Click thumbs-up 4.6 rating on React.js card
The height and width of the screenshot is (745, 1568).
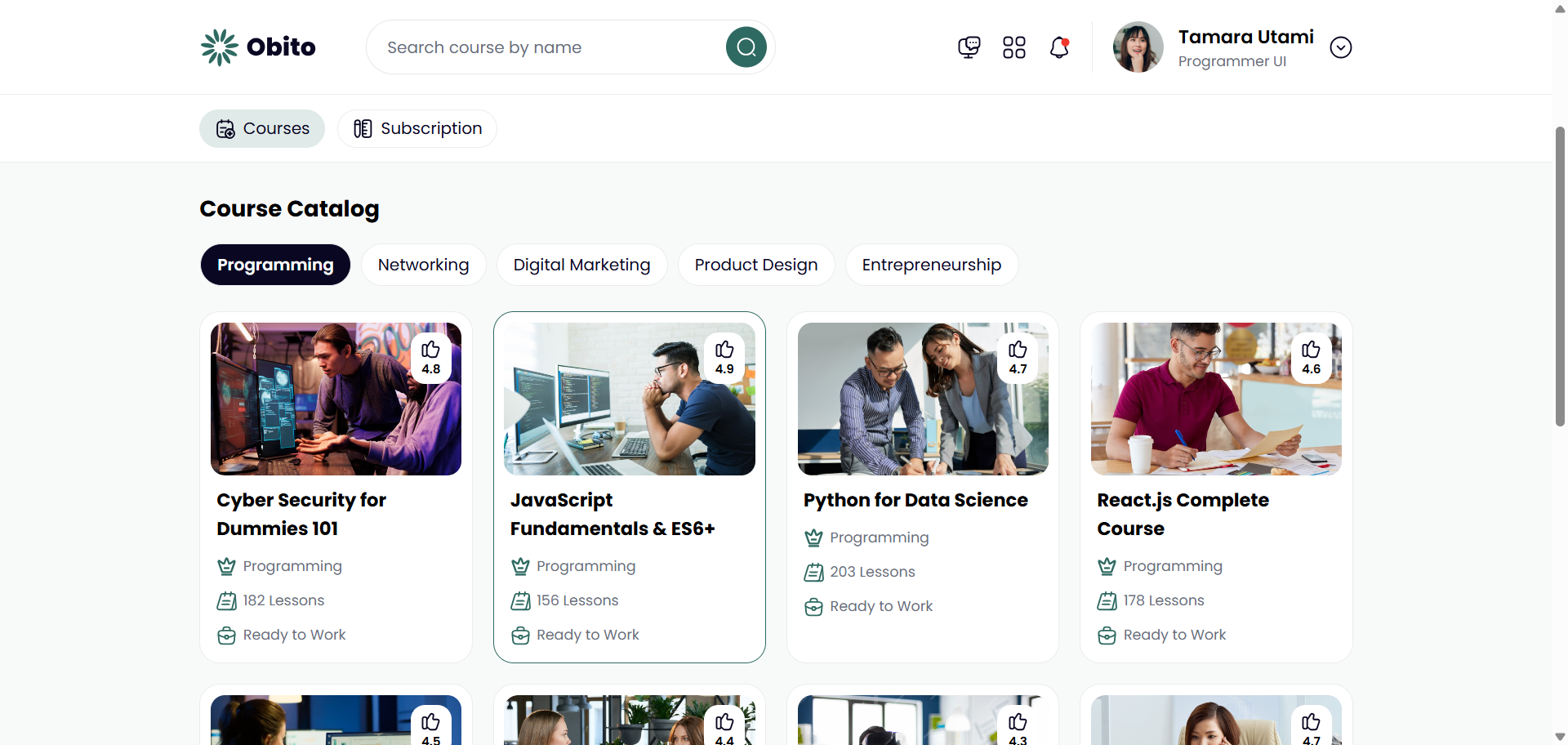coord(1311,358)
